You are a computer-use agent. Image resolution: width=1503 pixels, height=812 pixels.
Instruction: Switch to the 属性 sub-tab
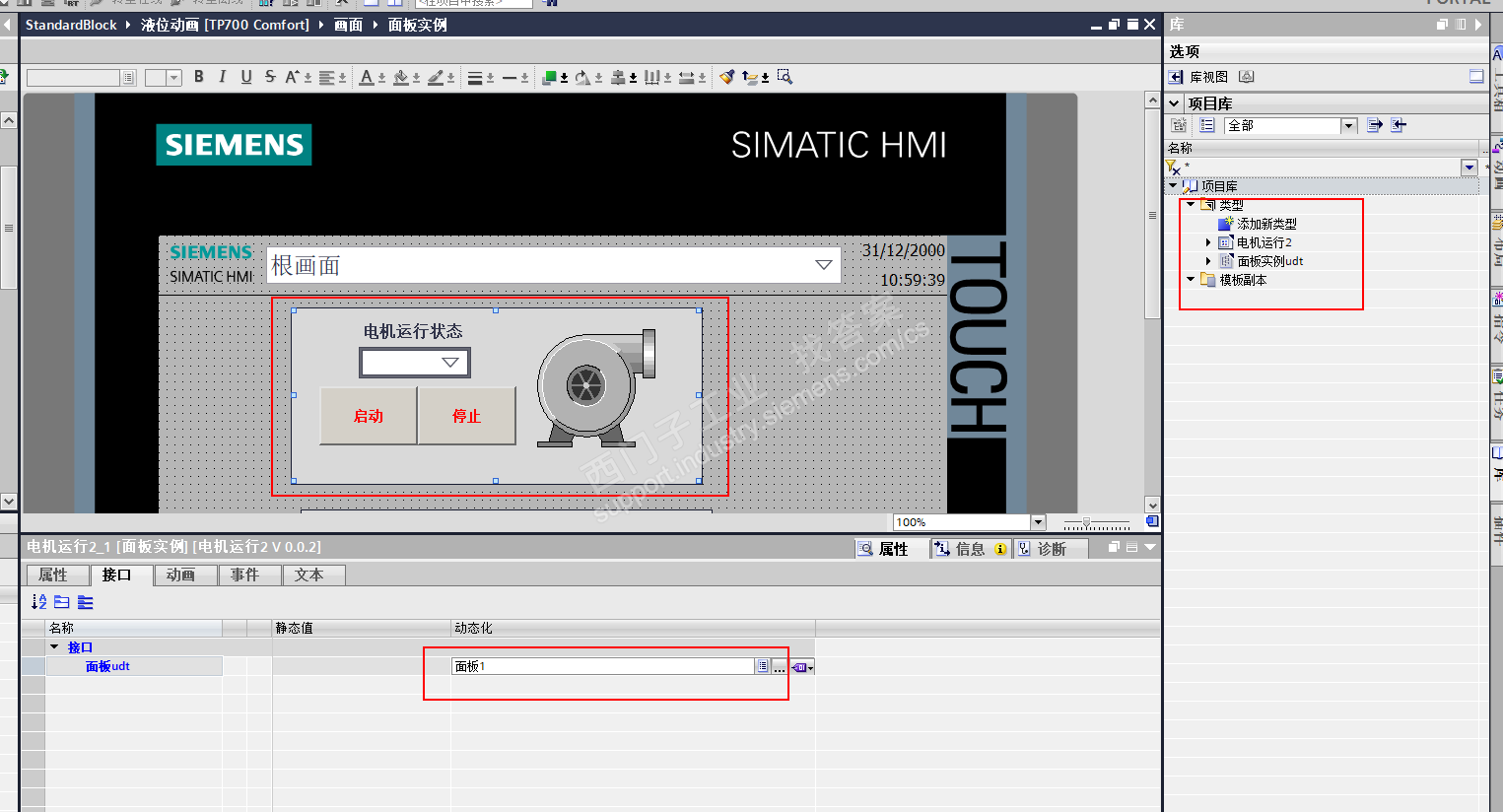click(56, 575)
